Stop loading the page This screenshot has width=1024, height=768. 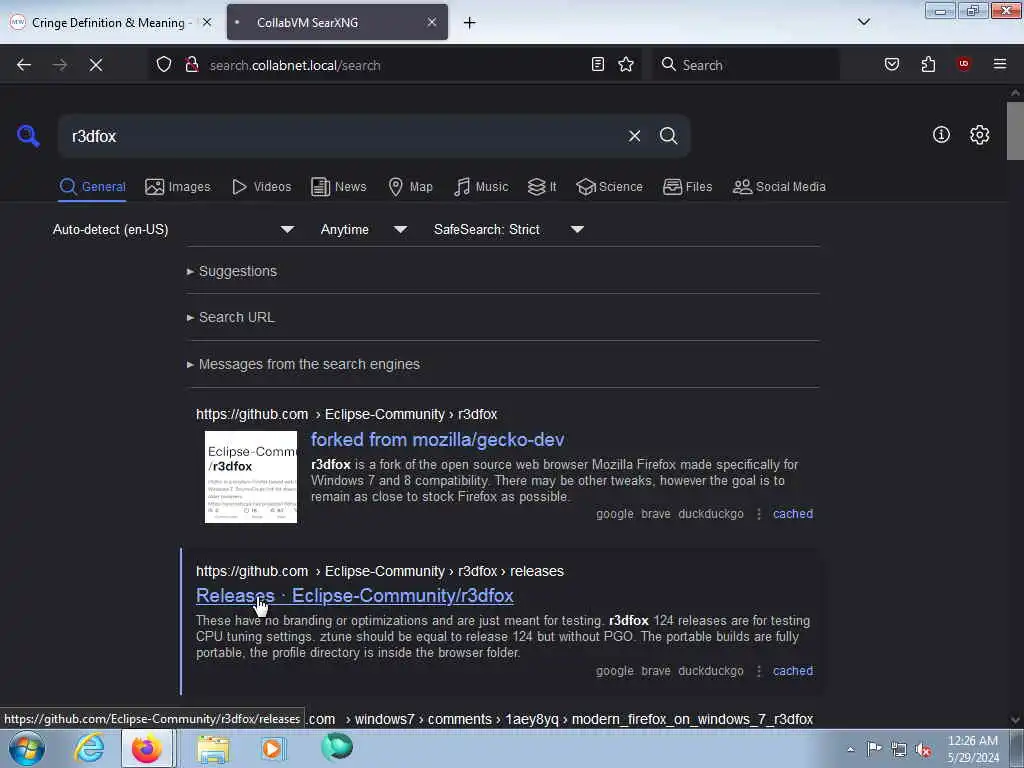click(x=95, y=65)
